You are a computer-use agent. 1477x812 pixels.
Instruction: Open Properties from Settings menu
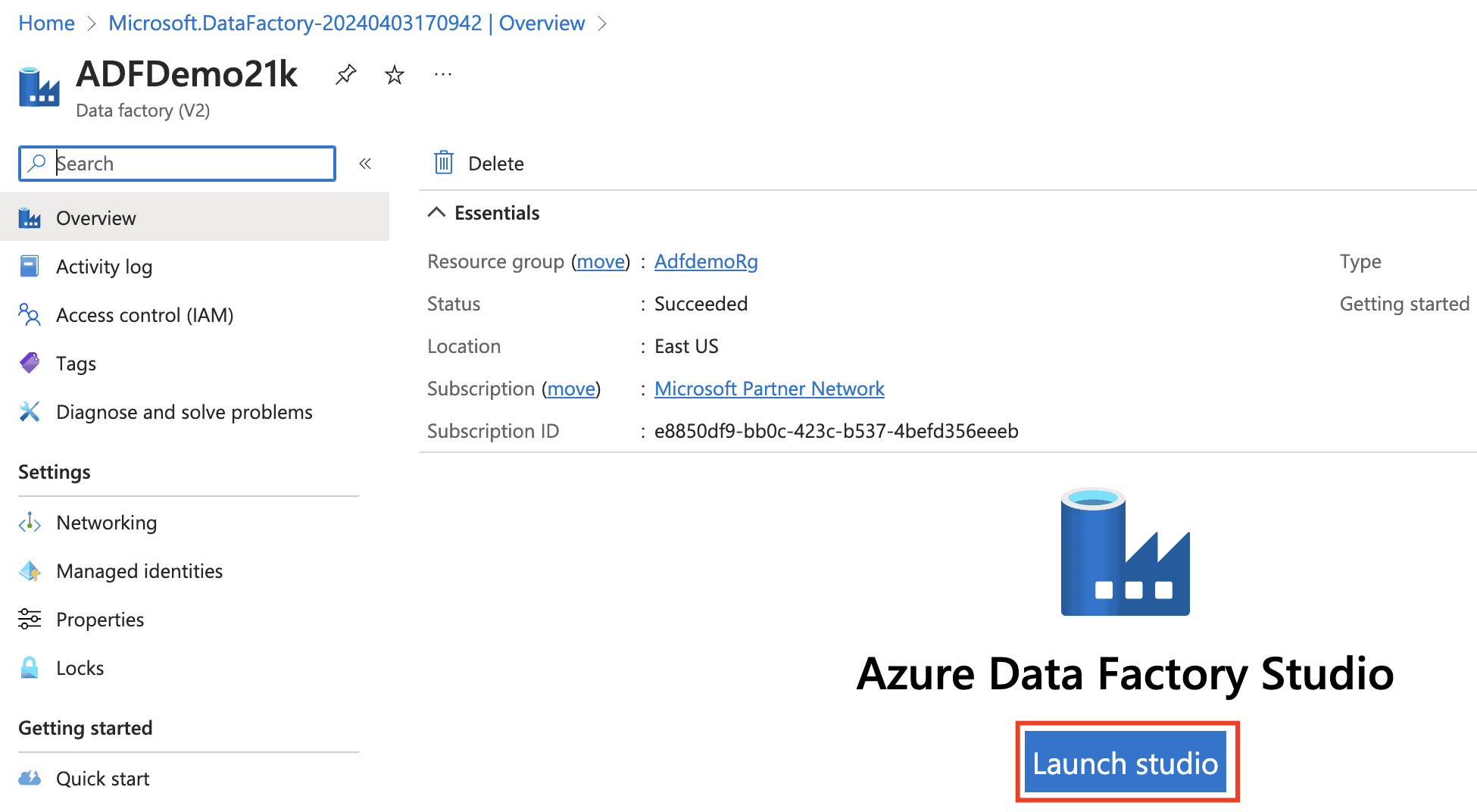100,620
